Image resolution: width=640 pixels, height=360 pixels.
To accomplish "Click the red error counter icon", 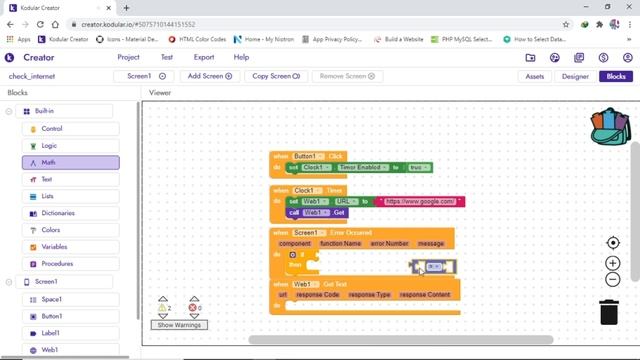I will coord(192,308).
